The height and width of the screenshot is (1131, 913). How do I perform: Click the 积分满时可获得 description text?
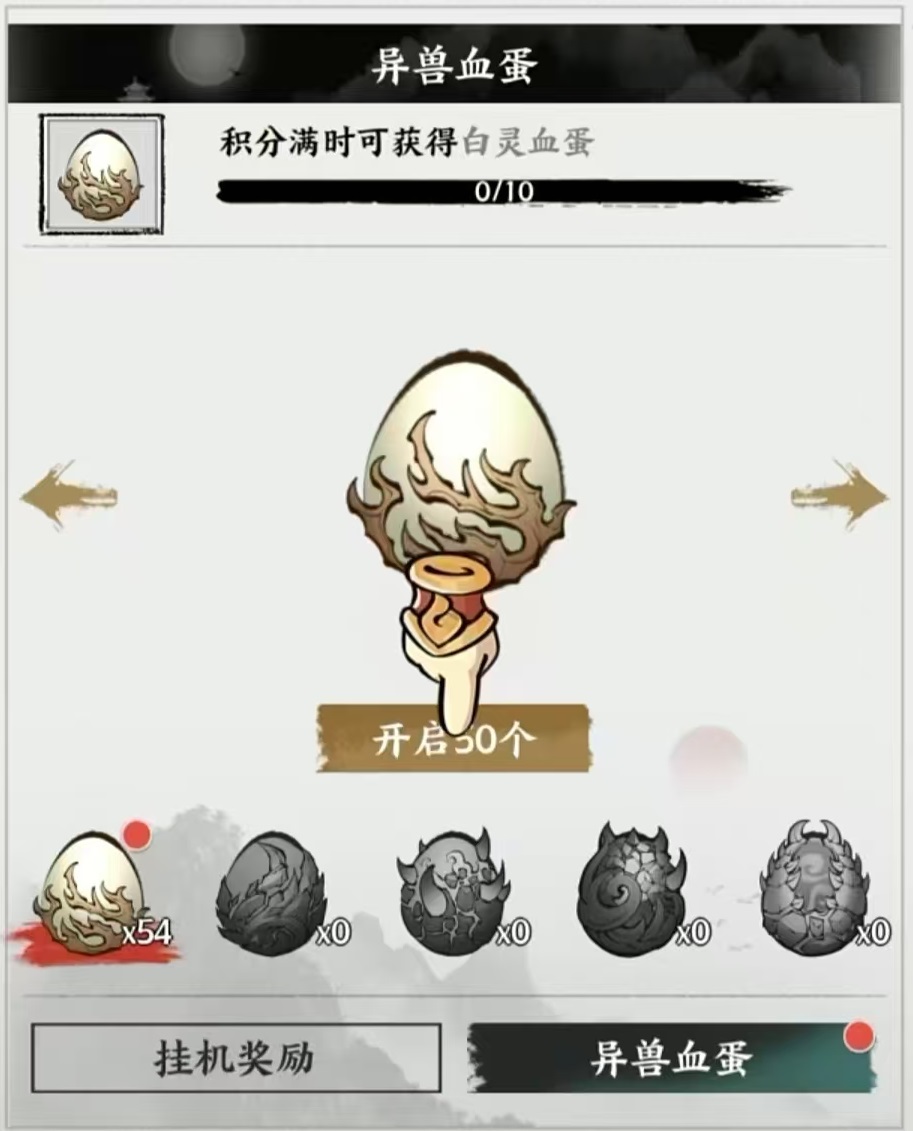pos(339,142)
